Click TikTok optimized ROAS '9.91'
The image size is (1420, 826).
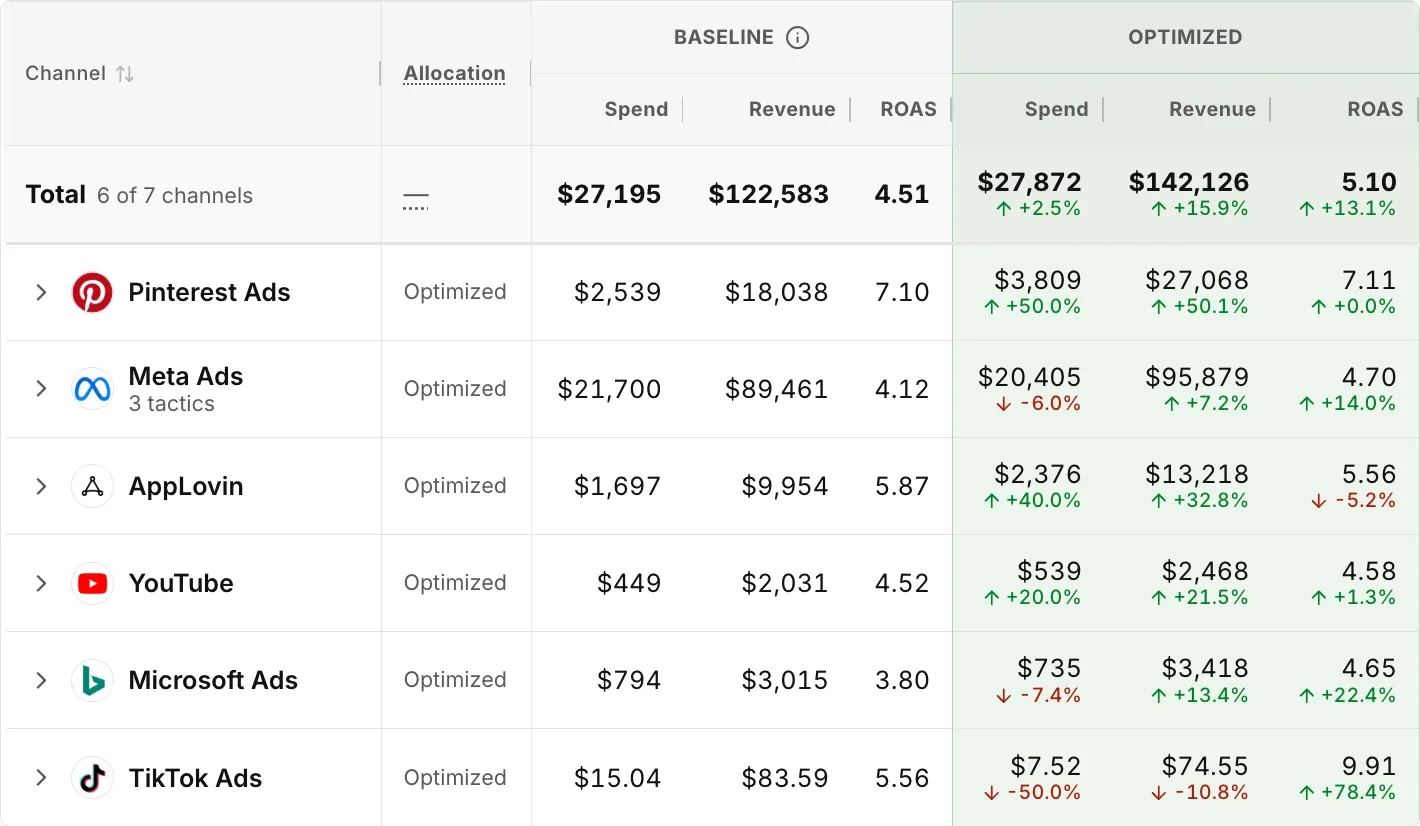tap(1369, 767)
